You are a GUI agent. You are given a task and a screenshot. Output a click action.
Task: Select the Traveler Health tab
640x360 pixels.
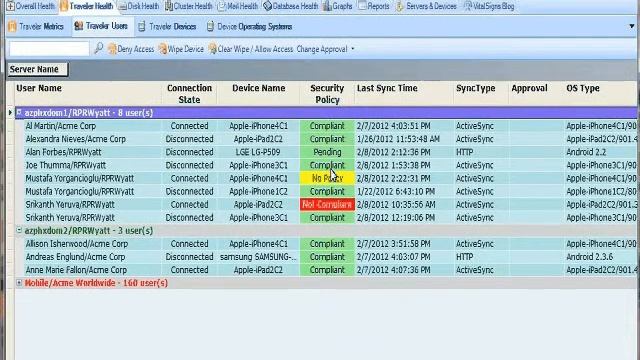(87, 6)
